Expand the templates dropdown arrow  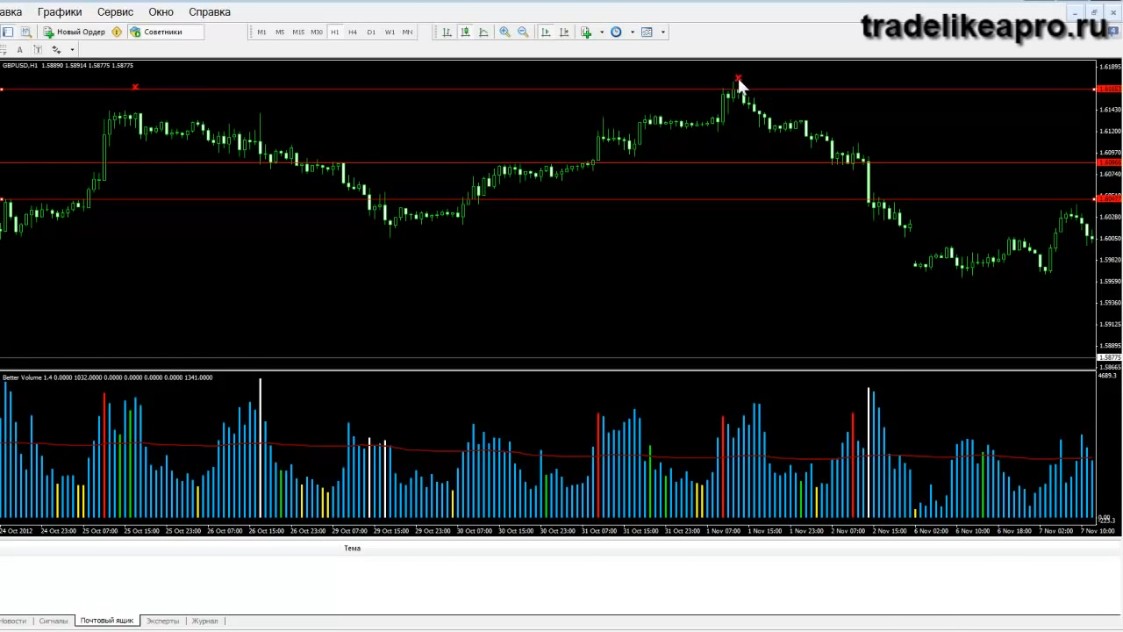coord(663,32)
